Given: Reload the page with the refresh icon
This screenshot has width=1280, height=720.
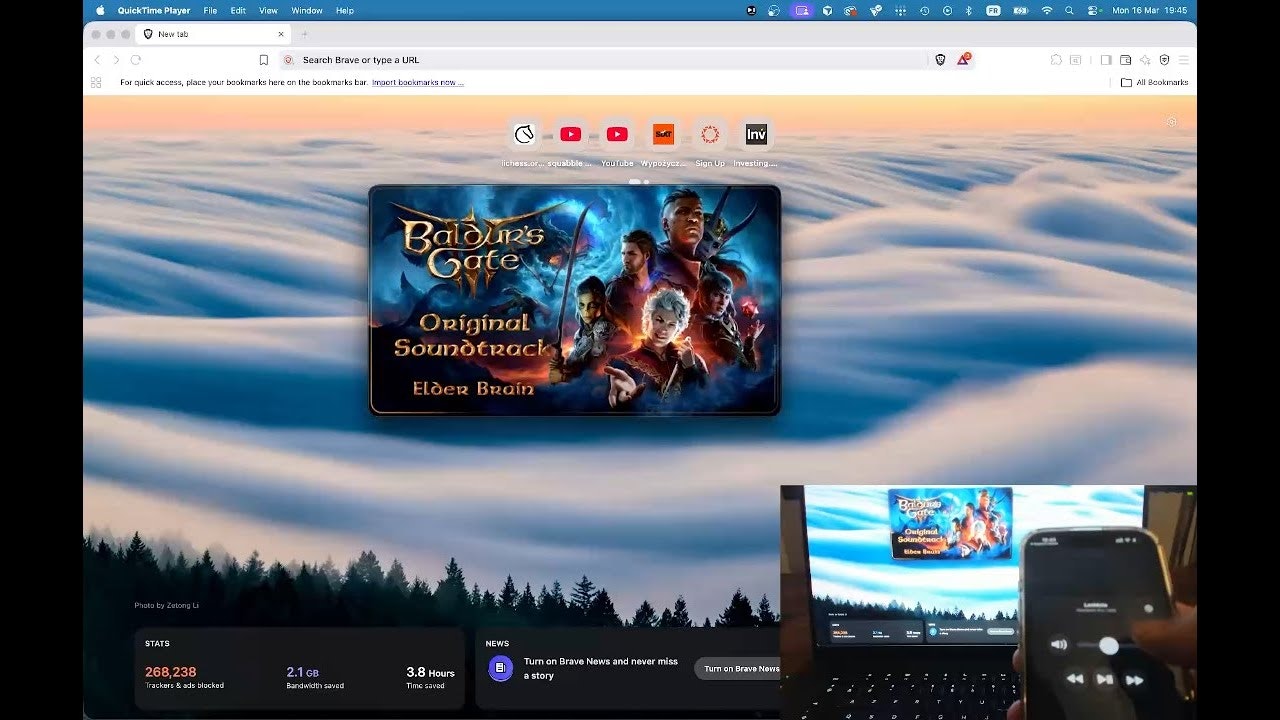Looking at the screenshot, I should click(x=136, y=60).
